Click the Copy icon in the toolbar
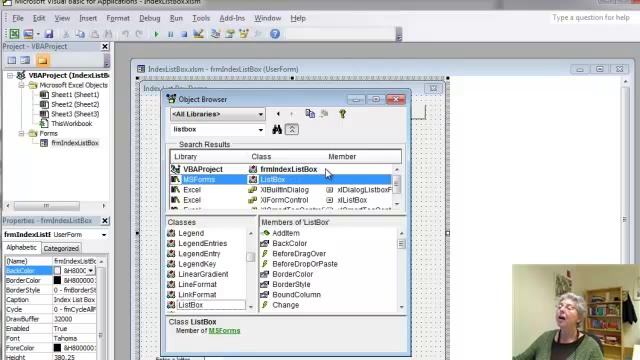This screenshot has width=640, height=360. point(80,34)
